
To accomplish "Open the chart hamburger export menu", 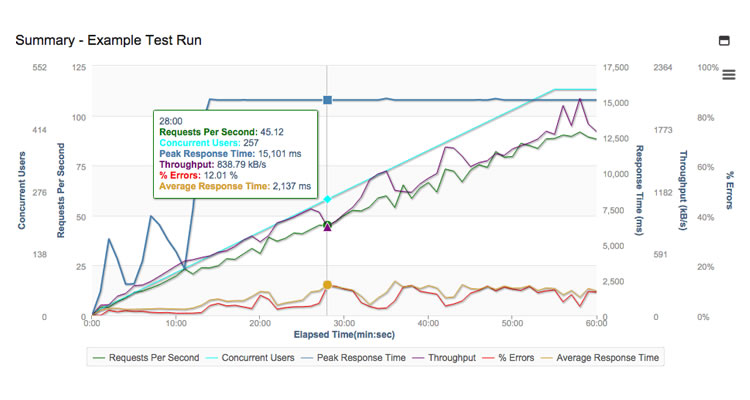I will click(x=728, y=75).
